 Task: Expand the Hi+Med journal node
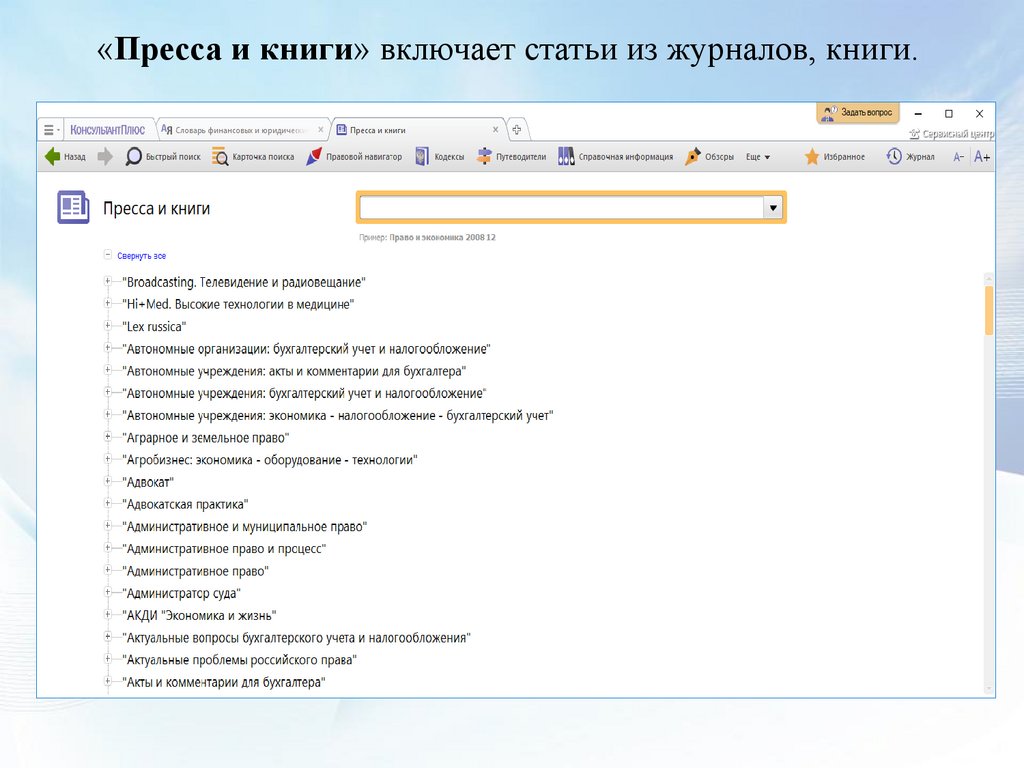[108, 303]
